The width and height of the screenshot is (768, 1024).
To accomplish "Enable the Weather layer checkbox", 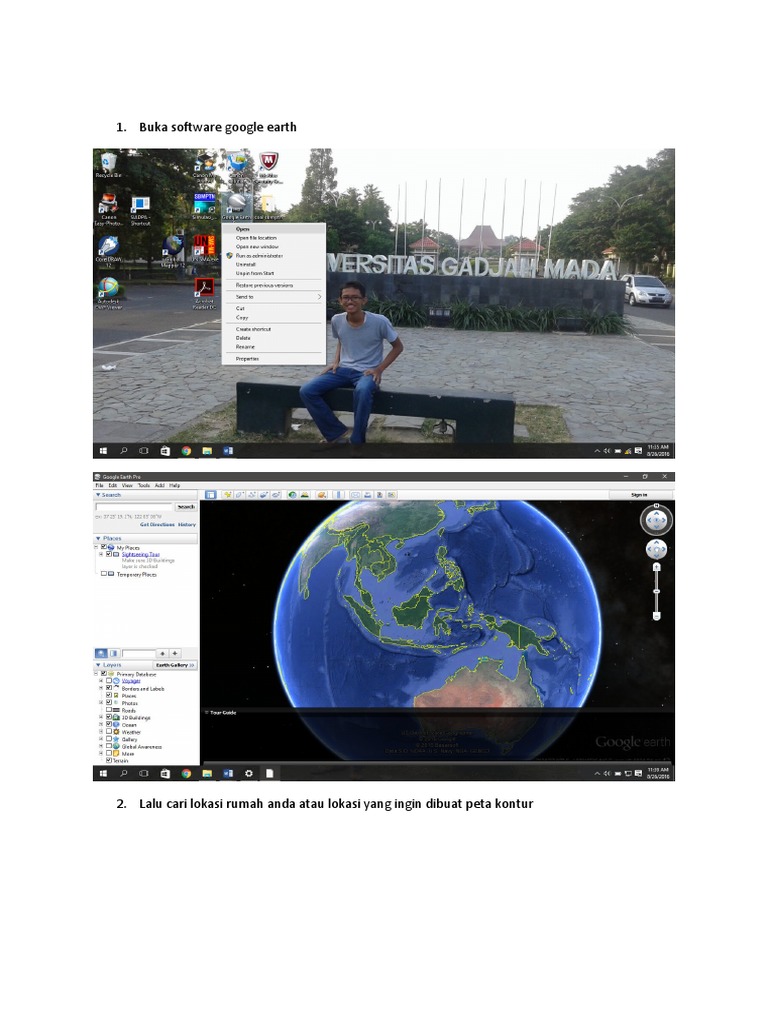I will coord(109,732).
